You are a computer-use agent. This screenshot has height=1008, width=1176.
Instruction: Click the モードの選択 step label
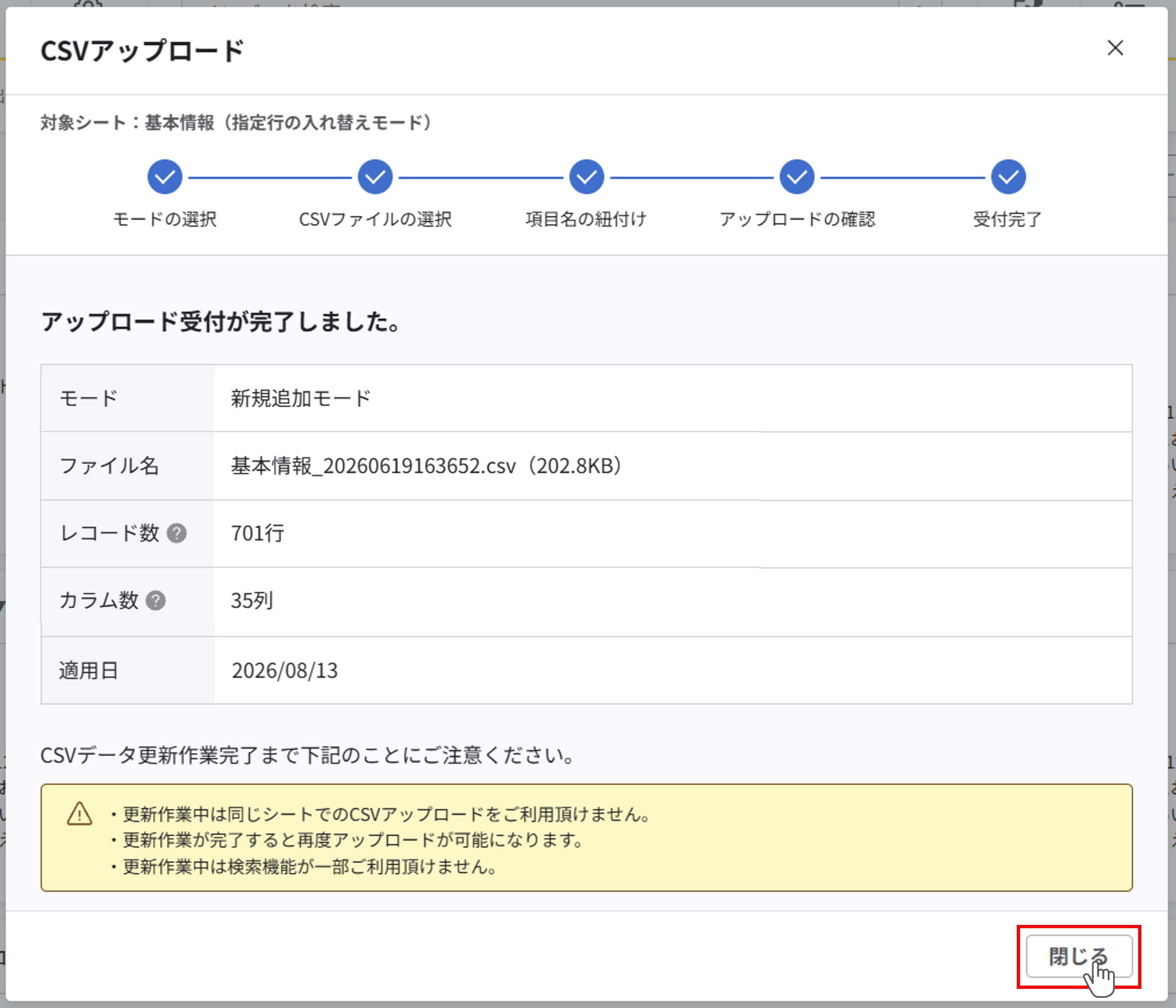[165, 219]
